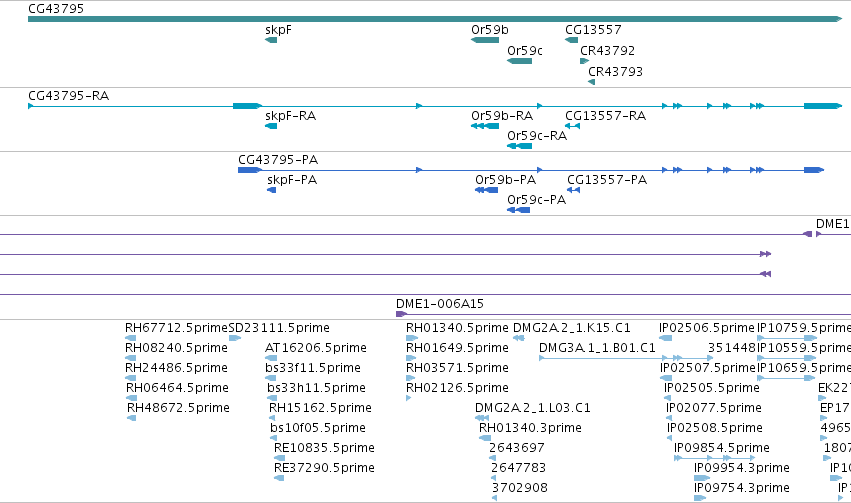Select the IP02508.5prime EST label
The image size is (851, 503).
click(715, 428)
